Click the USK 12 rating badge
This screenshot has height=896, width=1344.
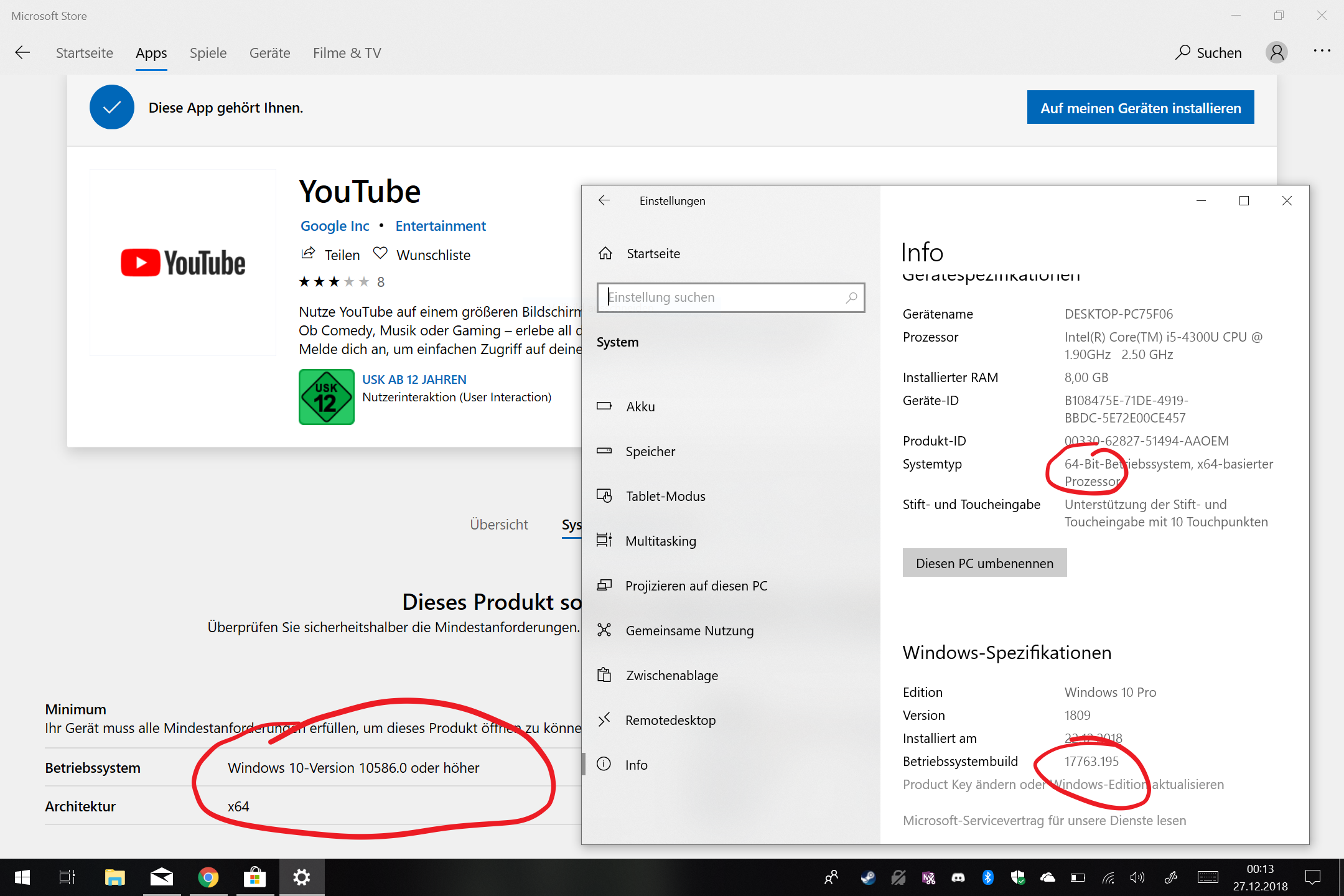pos(327,397)
